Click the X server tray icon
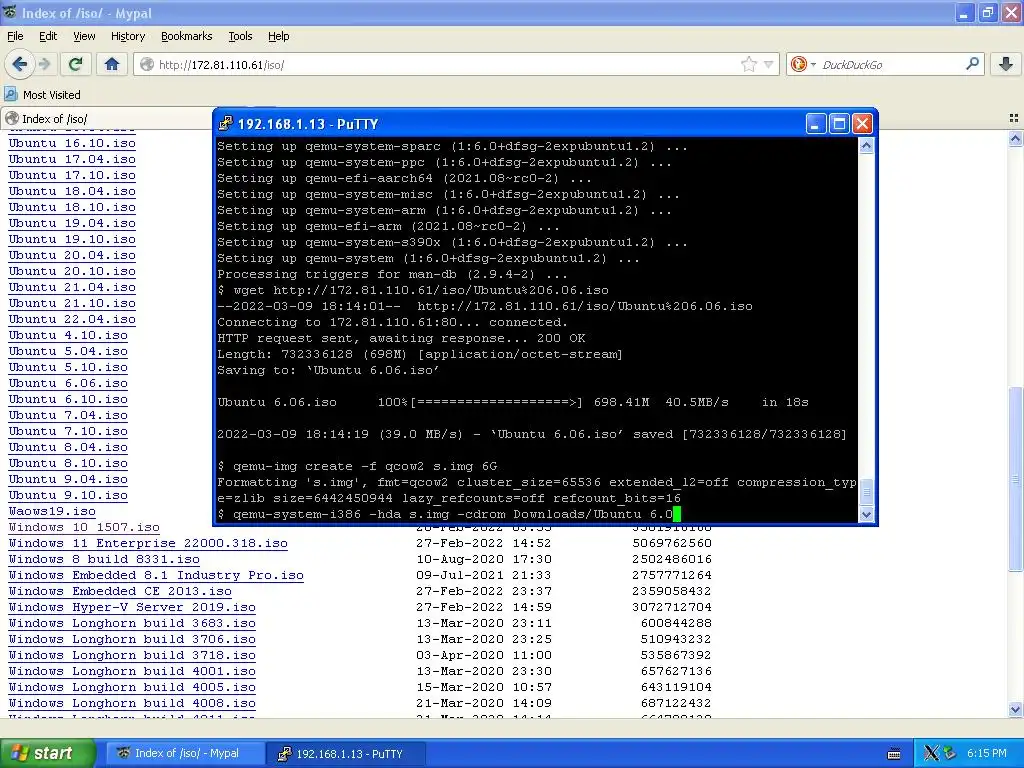The width and height of the screenshot is (1024, 768). coord(931,754)
